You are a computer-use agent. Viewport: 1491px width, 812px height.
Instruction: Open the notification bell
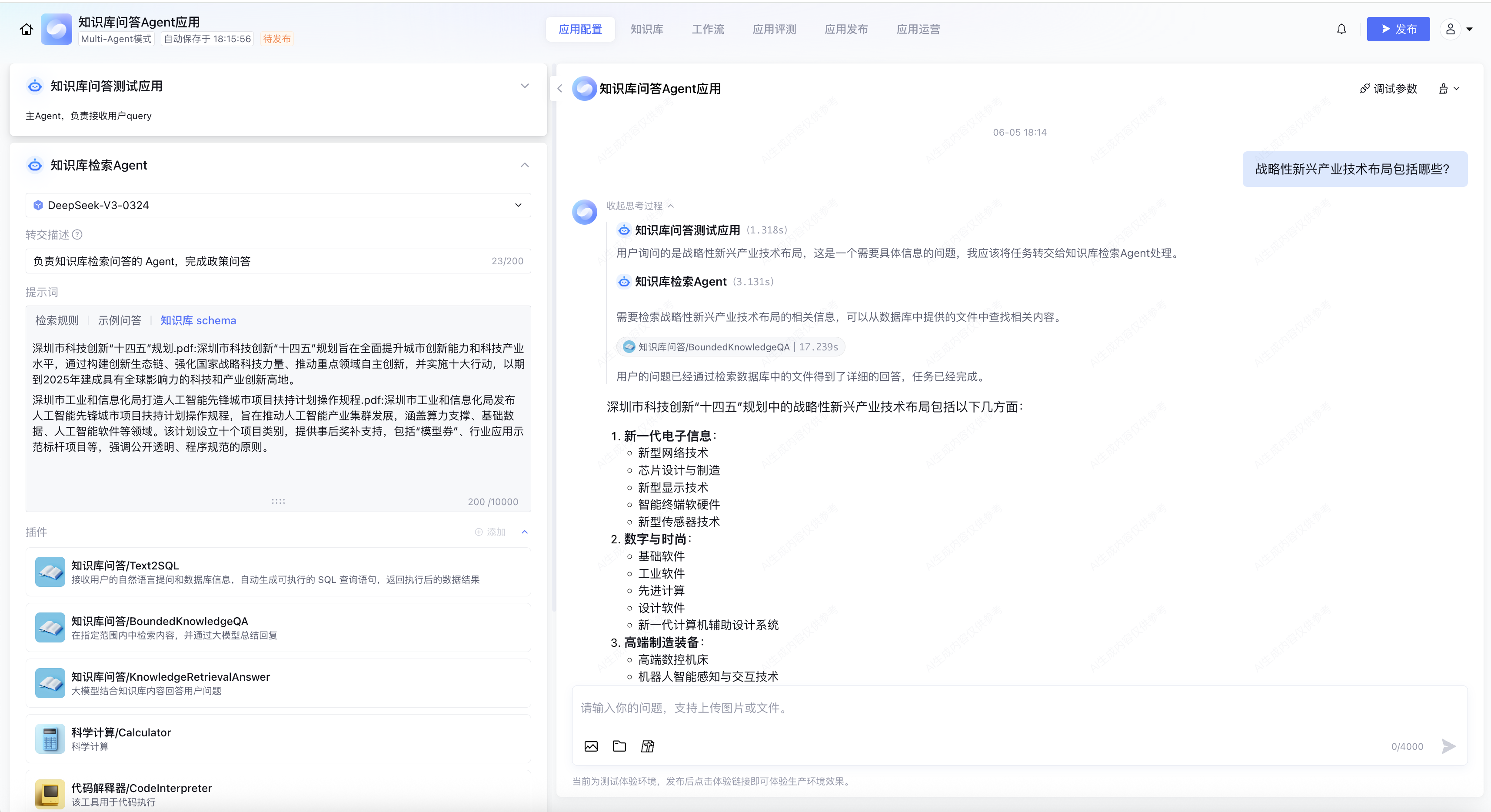tap(1341, 29)
